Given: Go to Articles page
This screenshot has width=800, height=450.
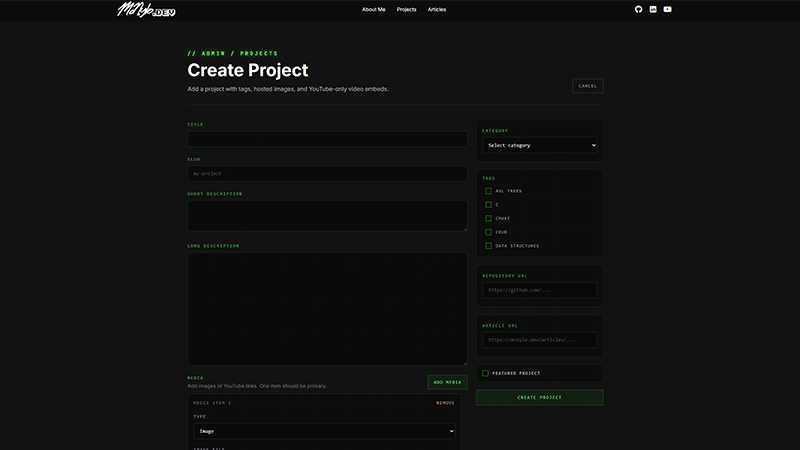Looking at the screenshot, I should 437,10.
